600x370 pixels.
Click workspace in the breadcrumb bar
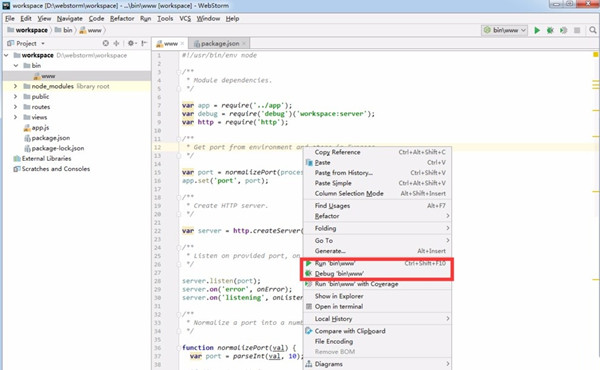pos(28,30)
